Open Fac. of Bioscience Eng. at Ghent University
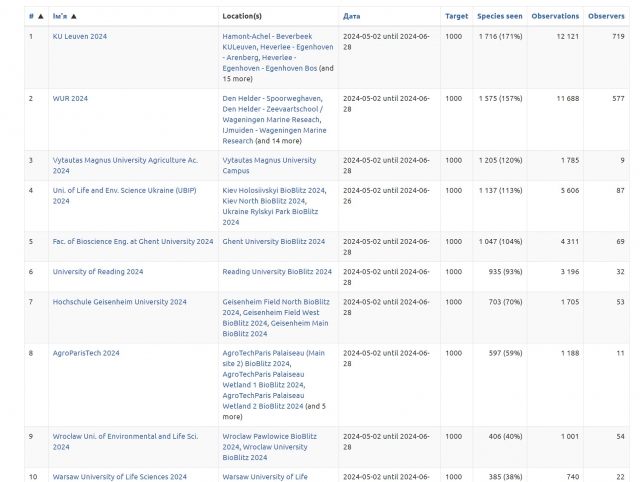 (133, 241)
